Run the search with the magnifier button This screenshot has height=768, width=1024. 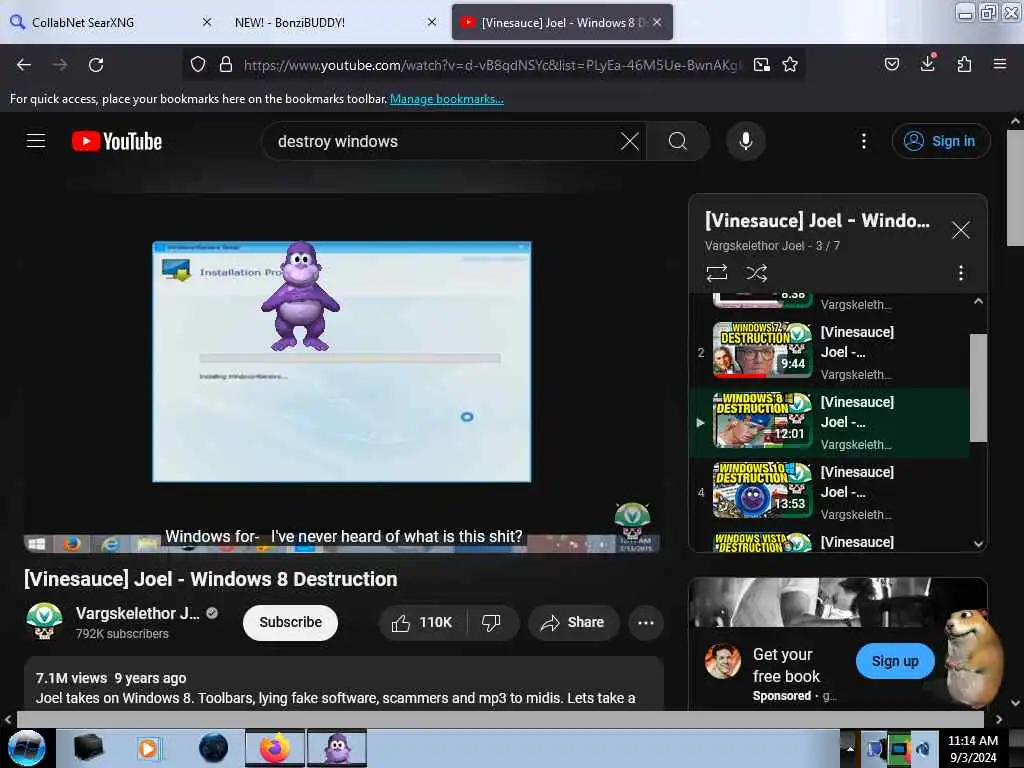(678, 141)
